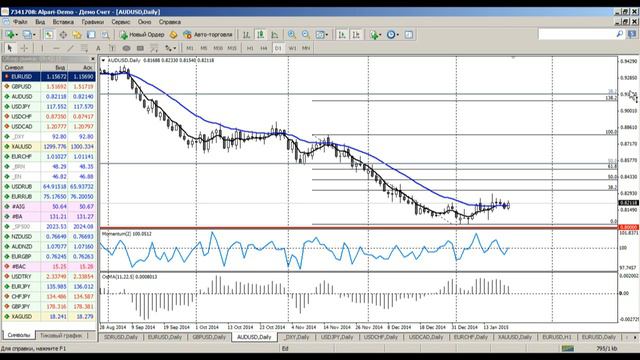This screenshot has width=640, height=360.
Task: Zoom in the chart
Action: pyautogui.click(x=292, y=35)
